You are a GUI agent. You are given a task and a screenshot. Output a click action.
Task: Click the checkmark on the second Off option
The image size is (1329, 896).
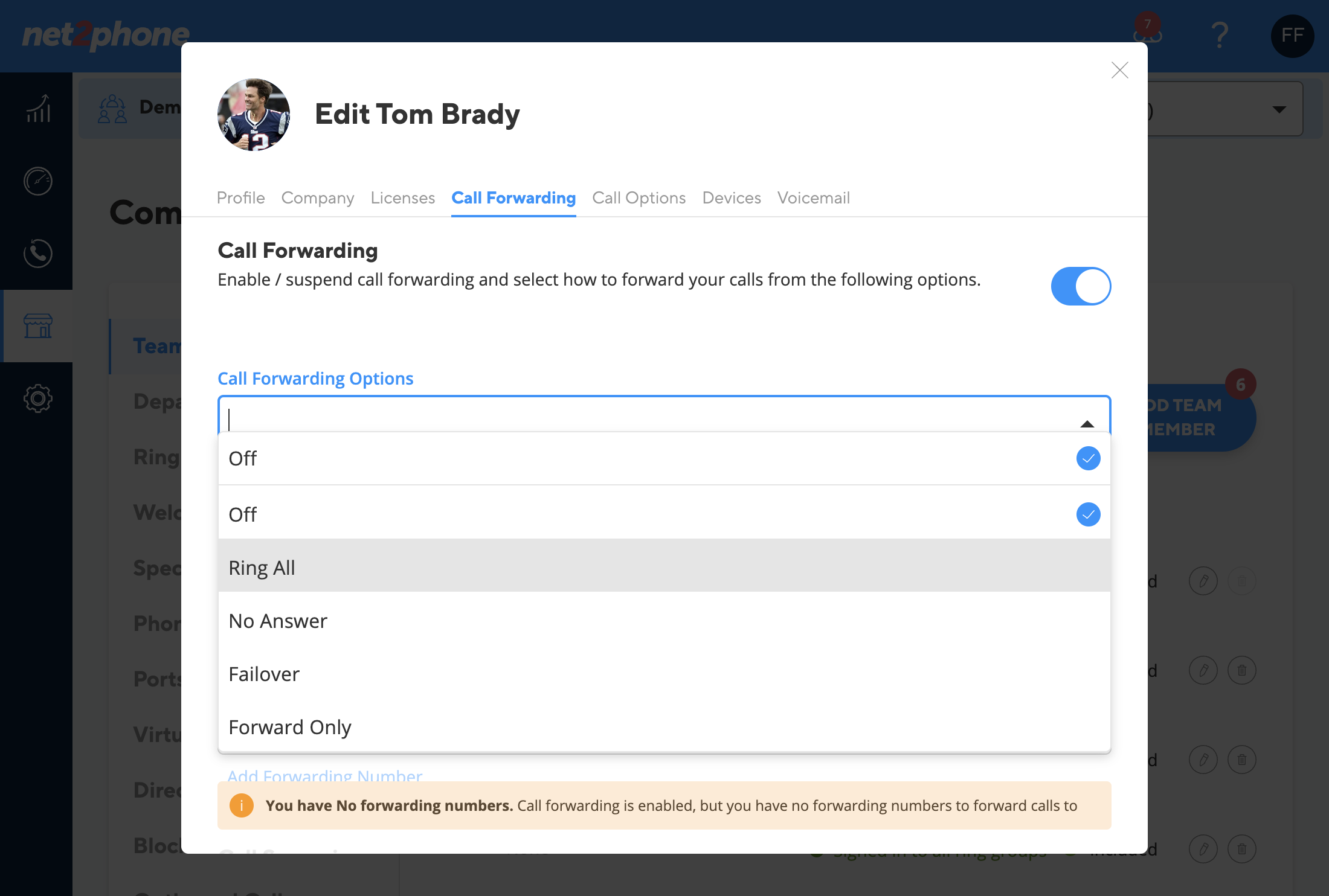click(1089, 514)
